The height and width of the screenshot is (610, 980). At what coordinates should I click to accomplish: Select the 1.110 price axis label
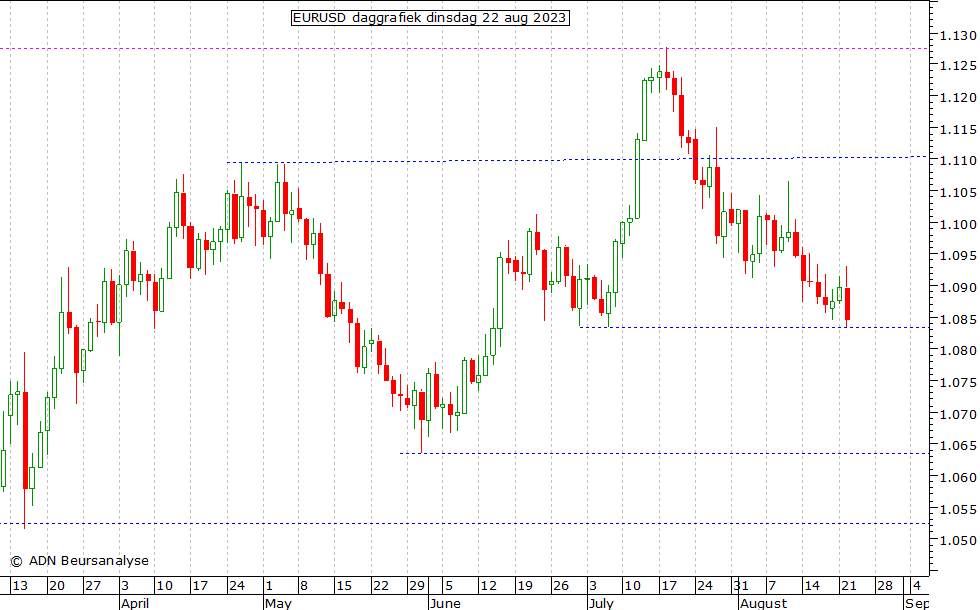click(x=953, y=161)
